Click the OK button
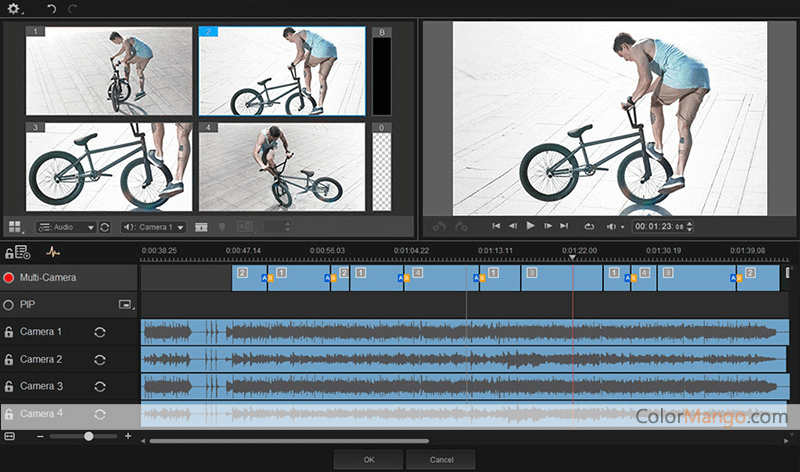 [x=368, y=460]
